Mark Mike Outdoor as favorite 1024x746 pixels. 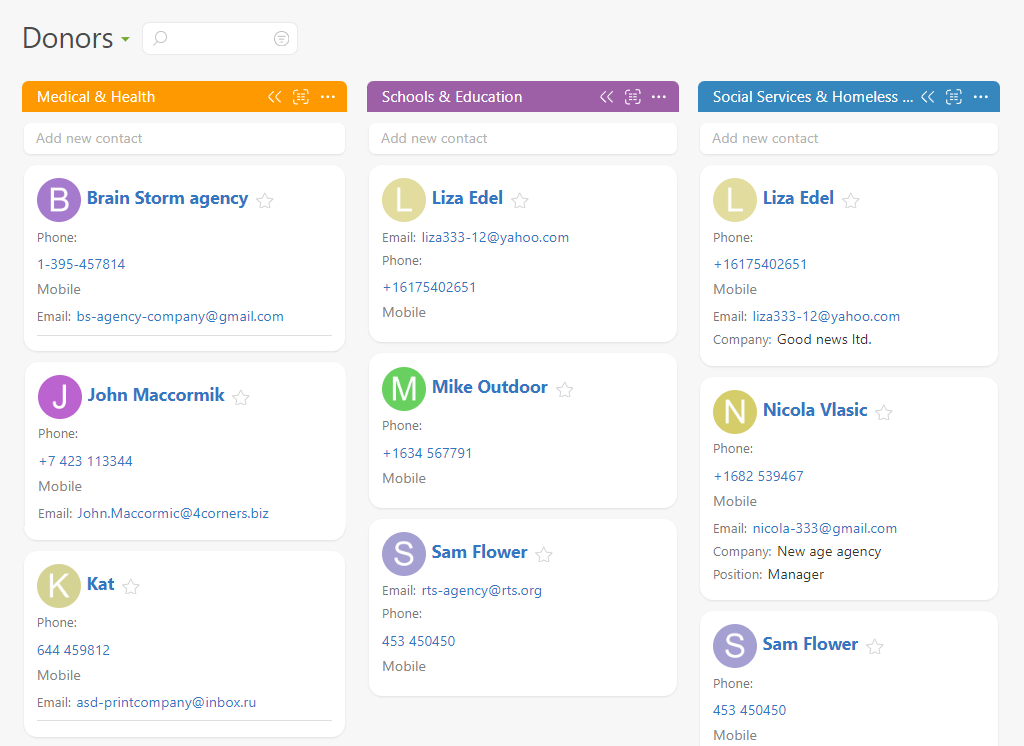click(x=565, y=390)
